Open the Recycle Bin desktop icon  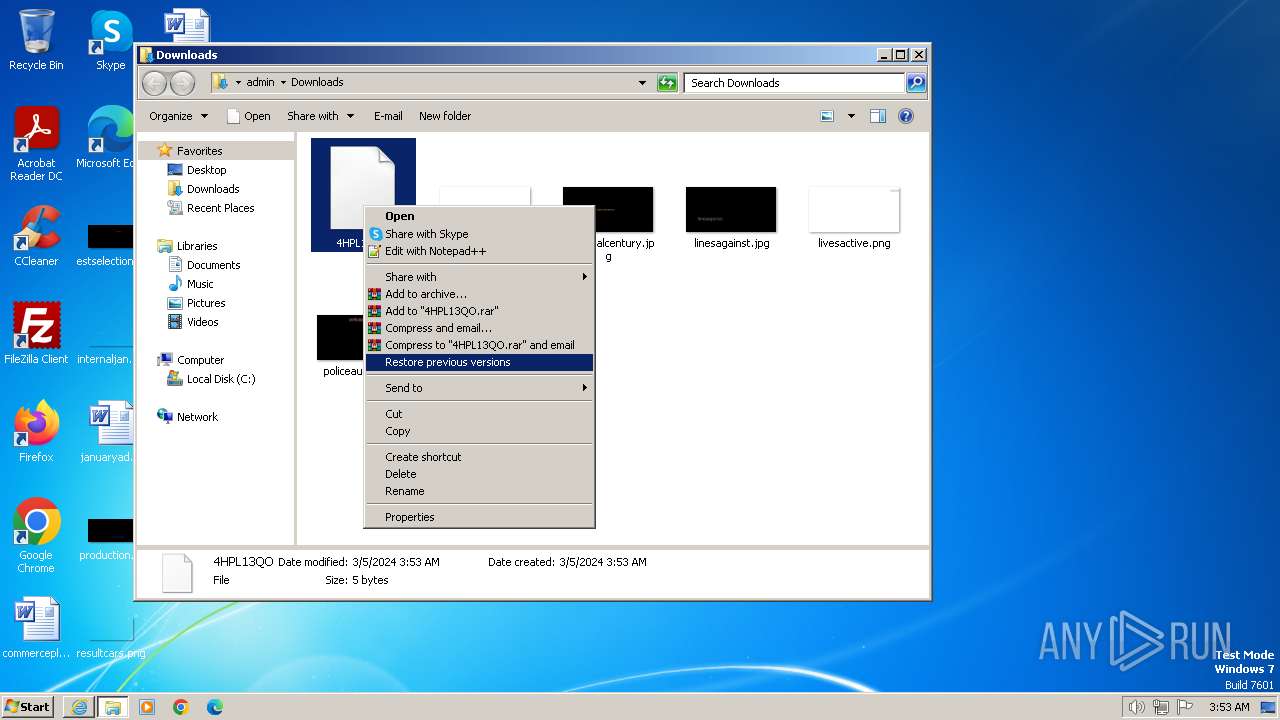(36, 40)
